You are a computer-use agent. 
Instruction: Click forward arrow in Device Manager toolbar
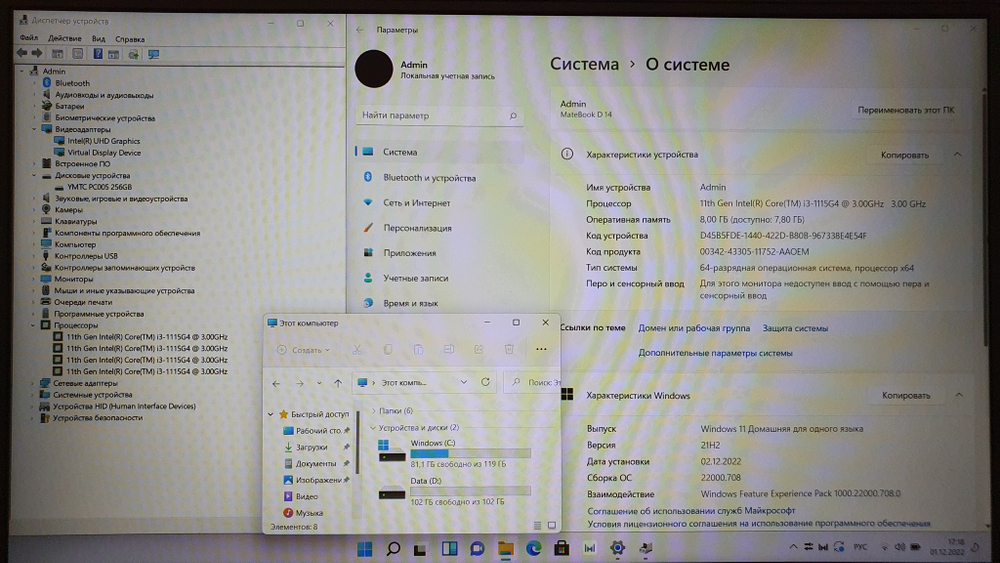coord(37,54)
